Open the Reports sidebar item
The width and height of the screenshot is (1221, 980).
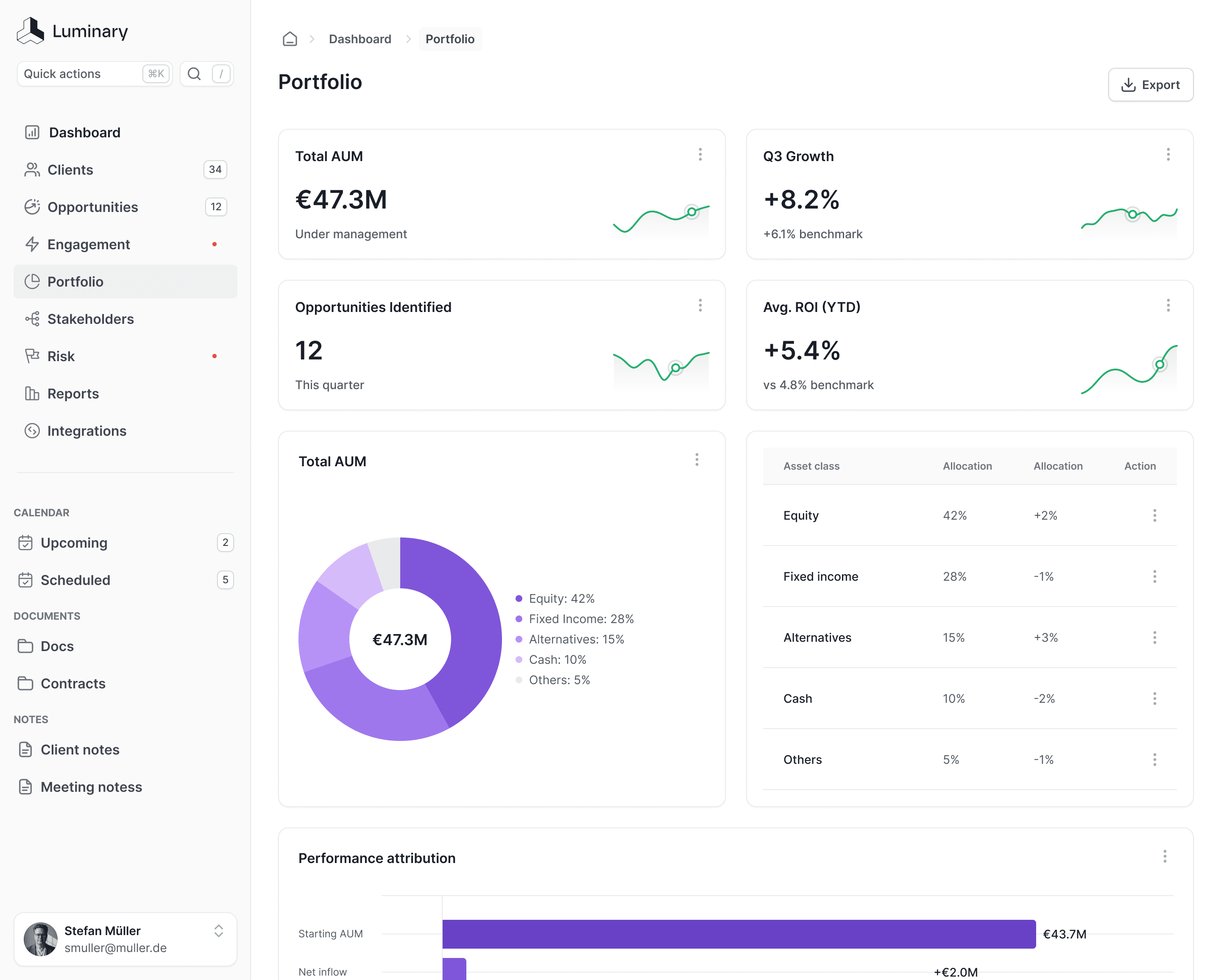coord(73,393)
